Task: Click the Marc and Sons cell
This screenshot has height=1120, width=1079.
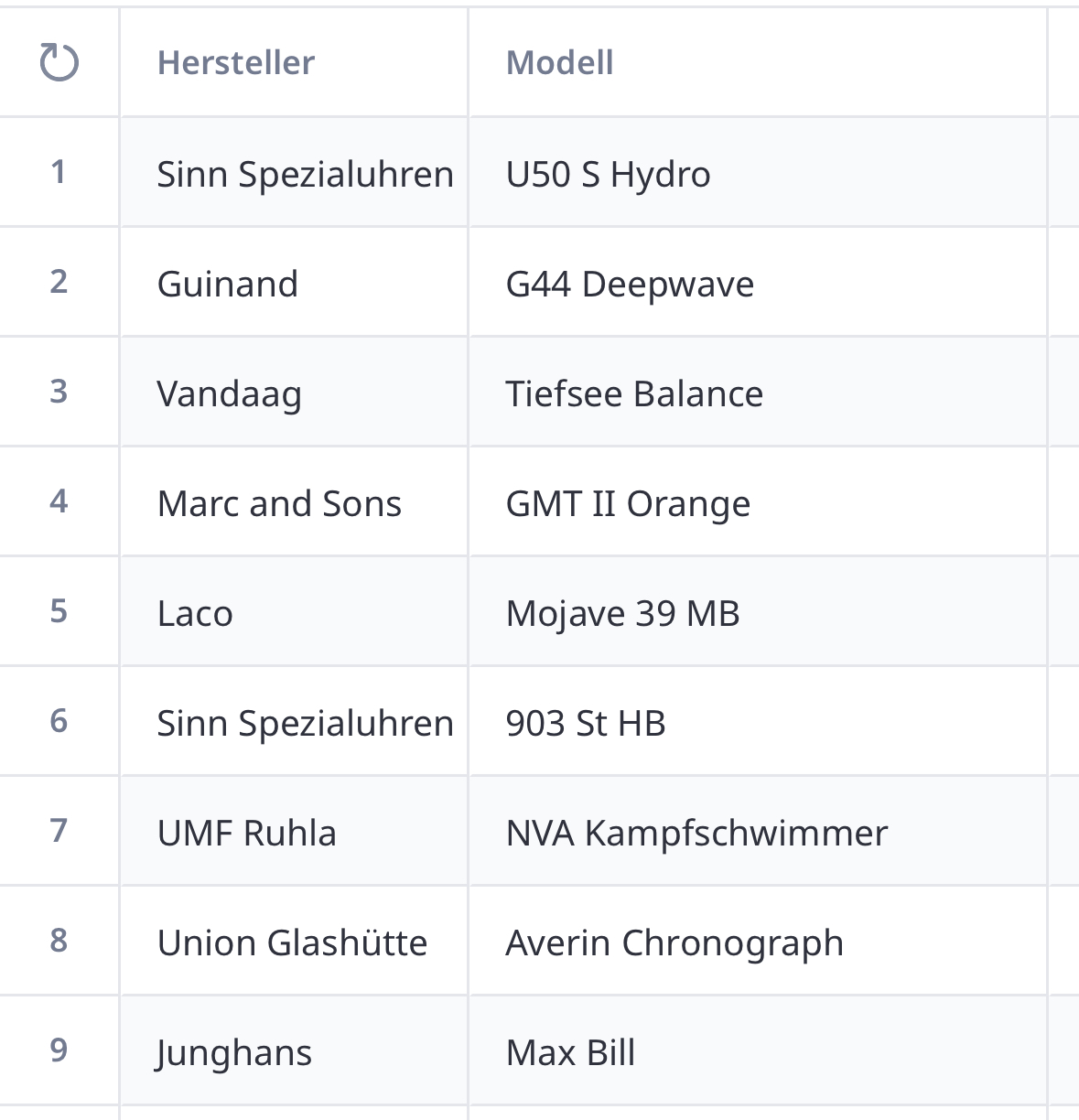Action: click(279, 503)
